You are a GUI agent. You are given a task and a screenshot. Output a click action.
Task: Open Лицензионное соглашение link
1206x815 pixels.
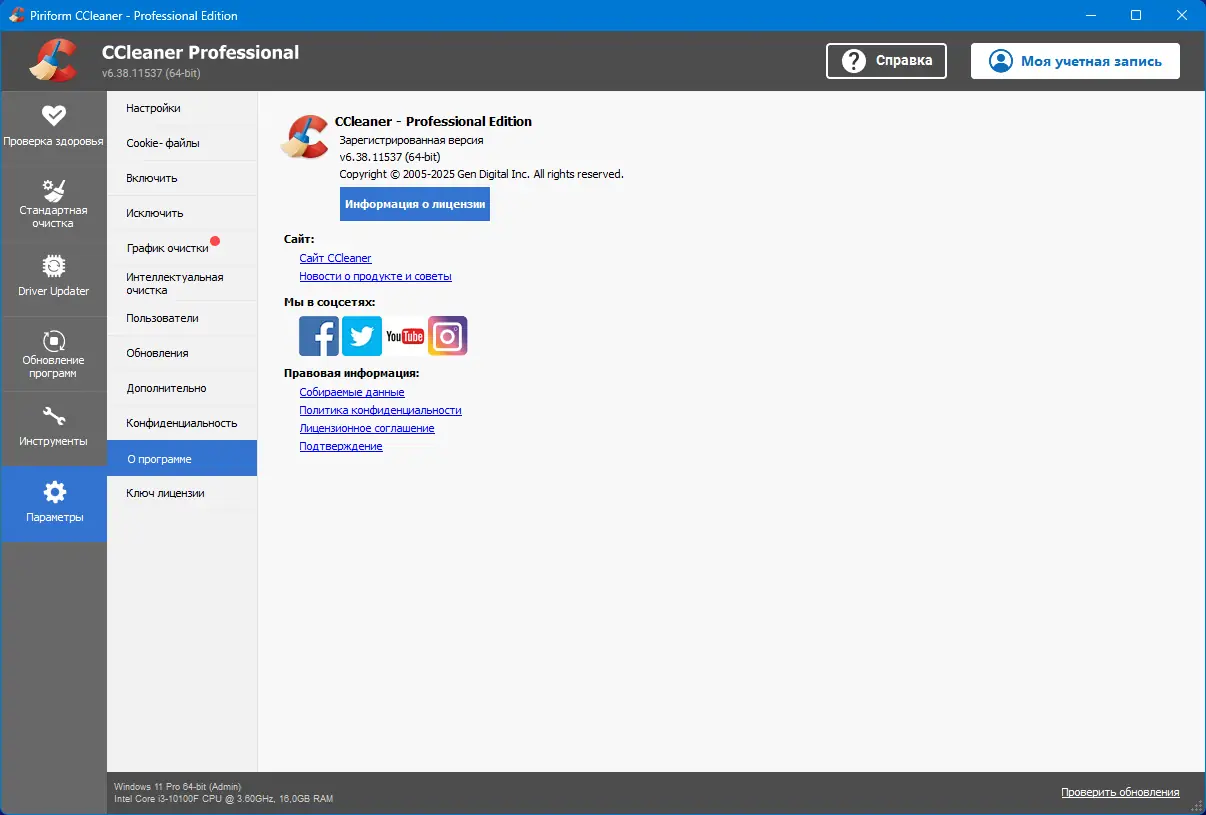point(367,428)
